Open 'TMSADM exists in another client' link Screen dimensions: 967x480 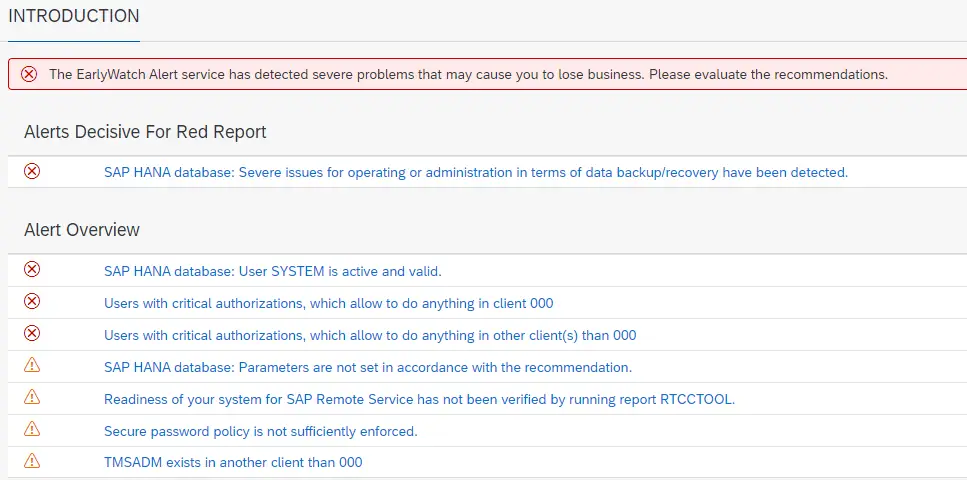233,462
